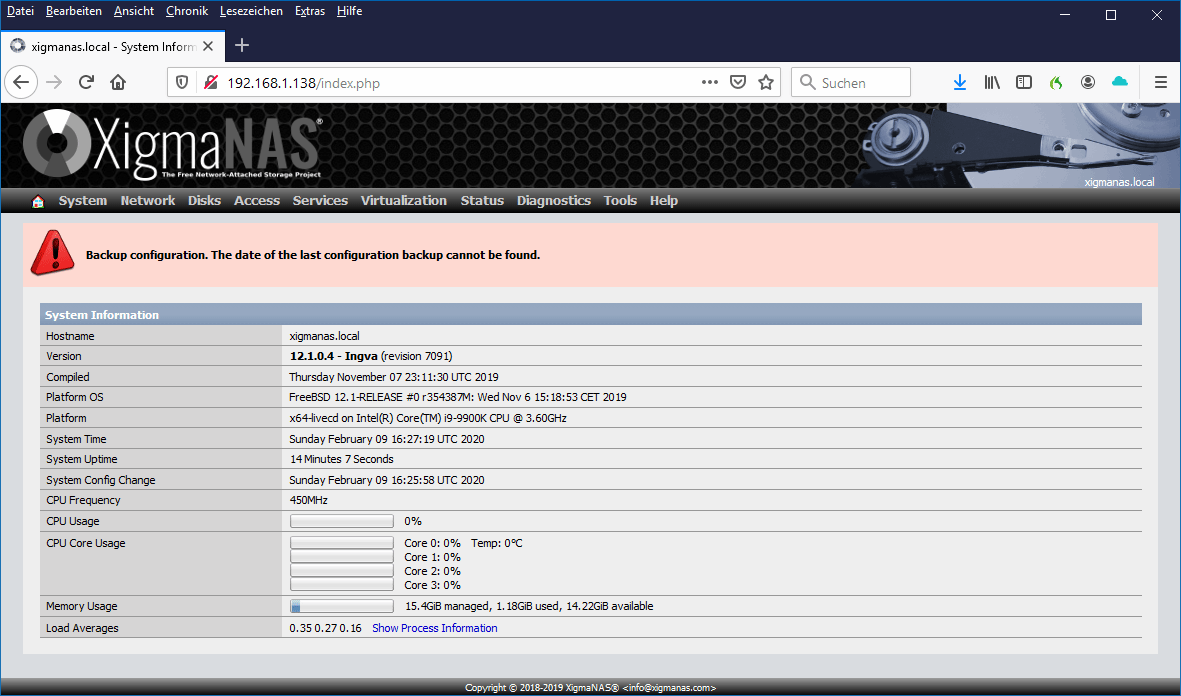Click the Show Process Information link
This screenshot has height=696, width=1181.
pos(434,628)
